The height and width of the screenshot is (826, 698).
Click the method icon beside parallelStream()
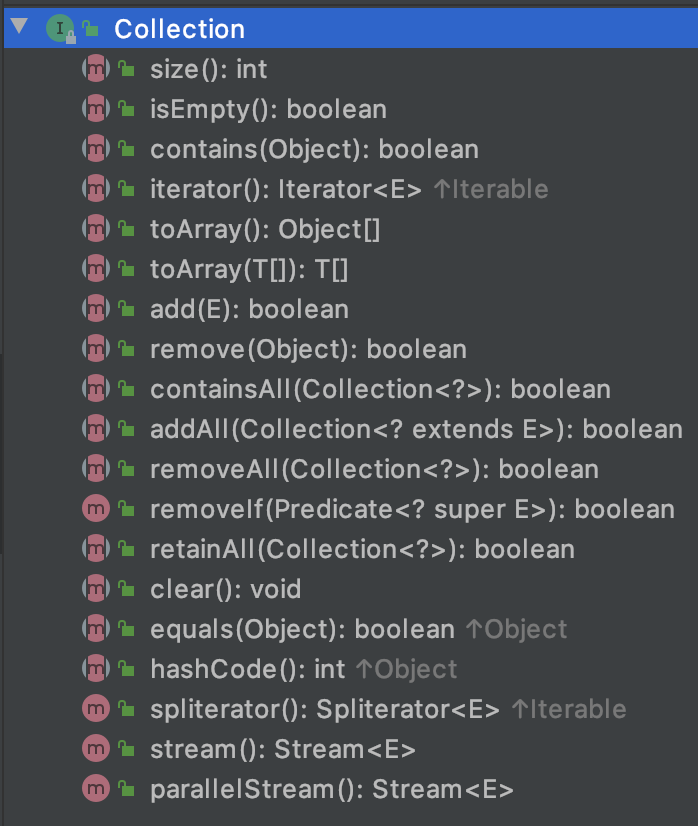coord(94,789)
